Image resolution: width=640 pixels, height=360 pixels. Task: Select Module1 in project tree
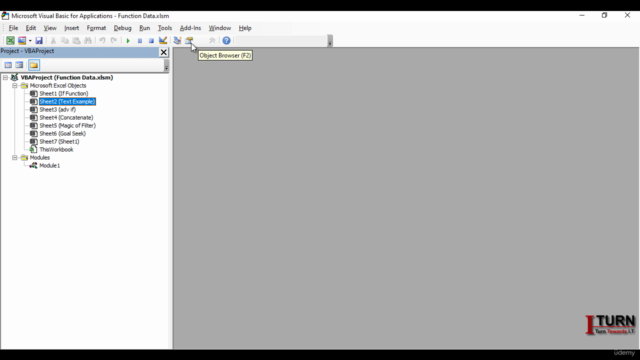(49, 166)
